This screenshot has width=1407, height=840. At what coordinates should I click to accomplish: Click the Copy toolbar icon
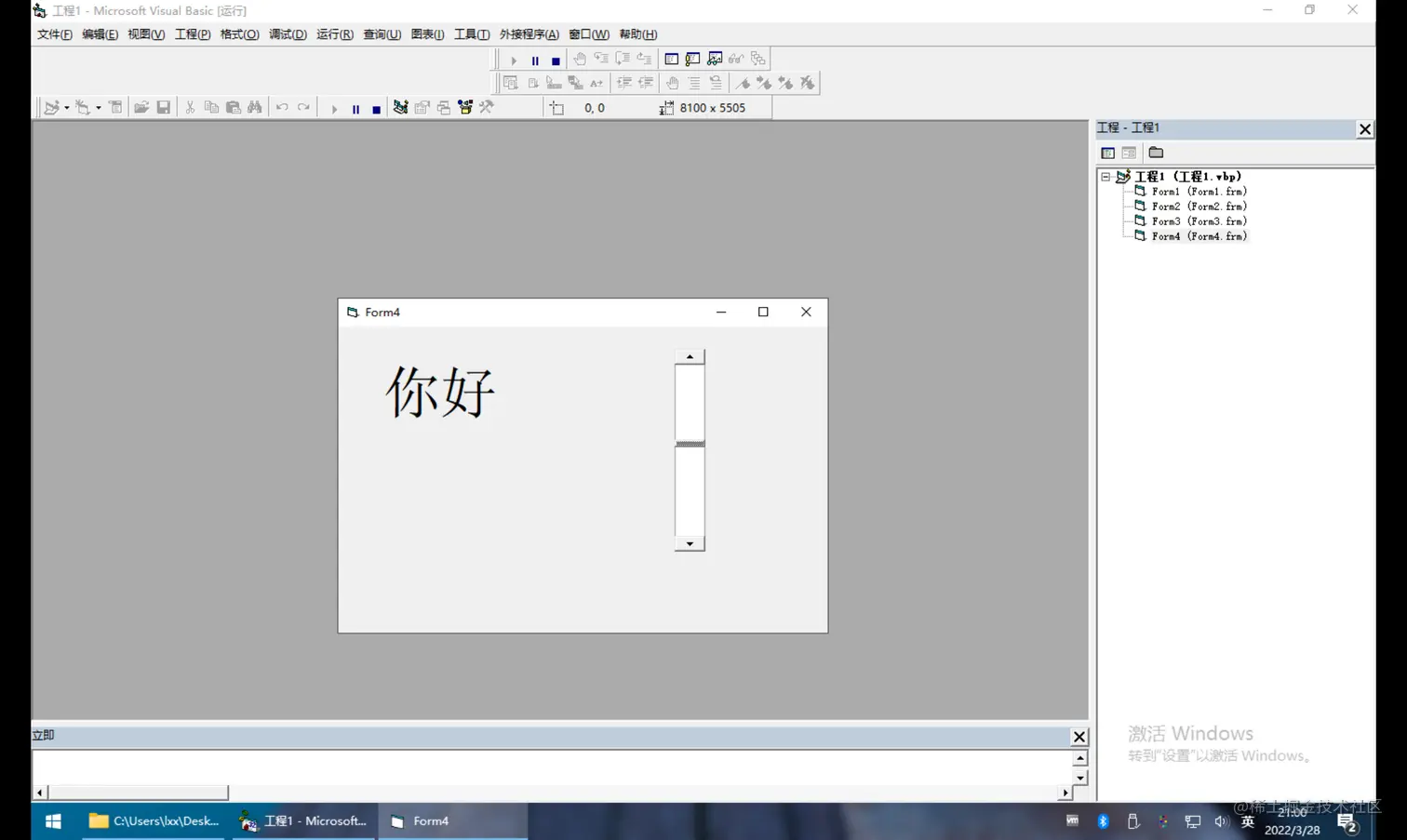click(211, 108)
